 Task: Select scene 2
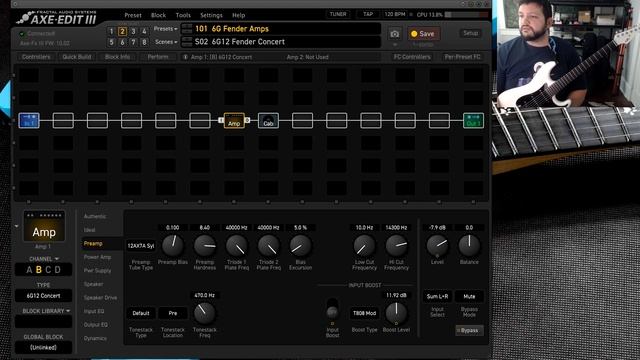pos(122,31)
